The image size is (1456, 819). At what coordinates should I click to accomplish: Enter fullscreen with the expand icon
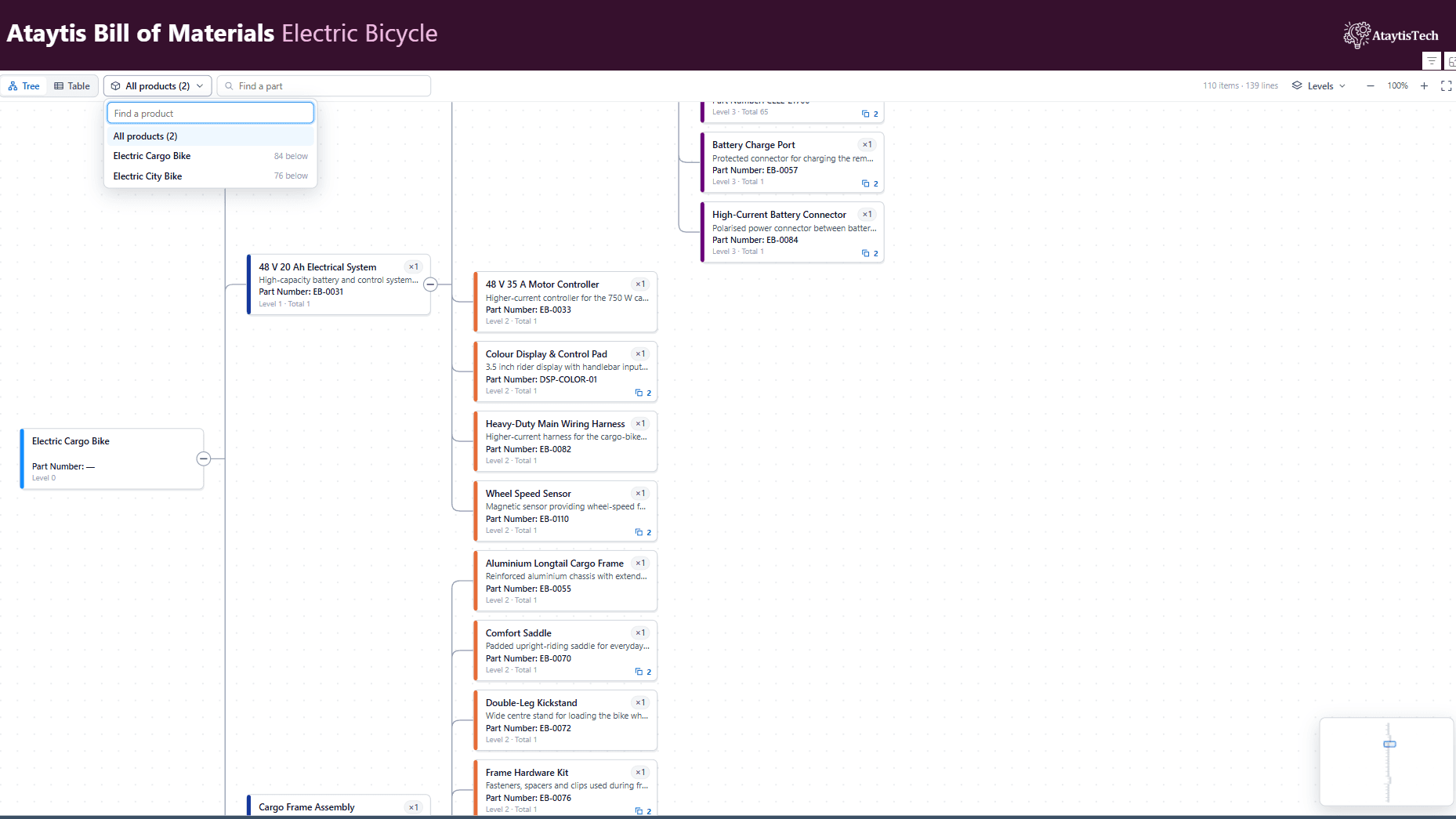pos(1447,86)
